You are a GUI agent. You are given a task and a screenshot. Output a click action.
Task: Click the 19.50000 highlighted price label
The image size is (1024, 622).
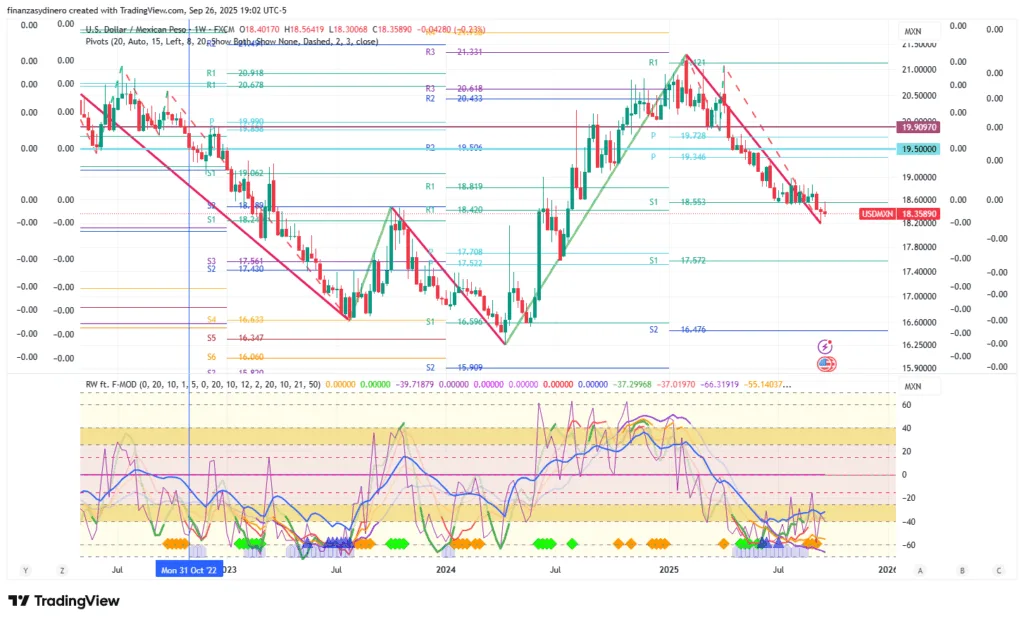918,149
